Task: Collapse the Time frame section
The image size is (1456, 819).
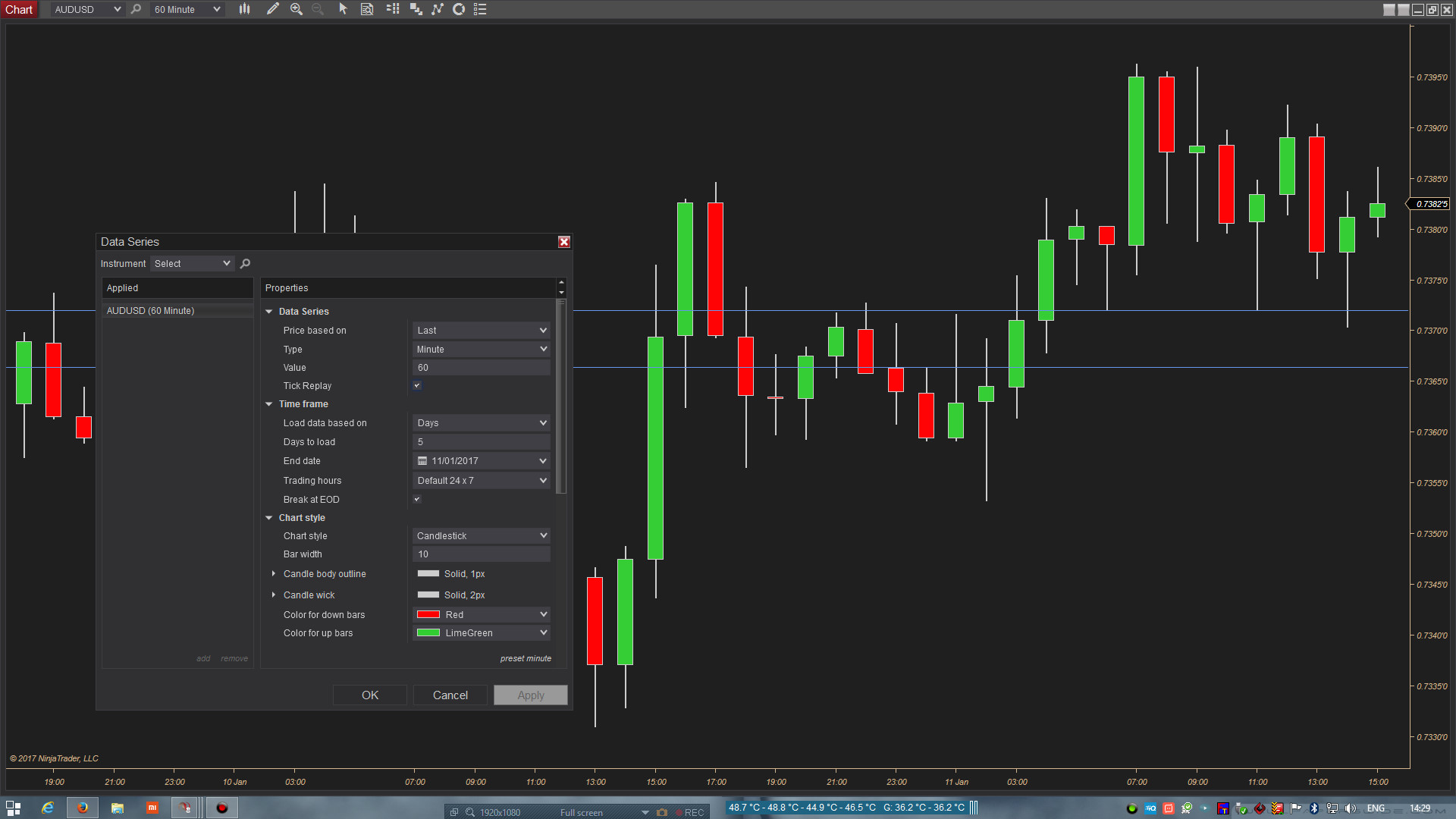Action: tap(269, 404)
